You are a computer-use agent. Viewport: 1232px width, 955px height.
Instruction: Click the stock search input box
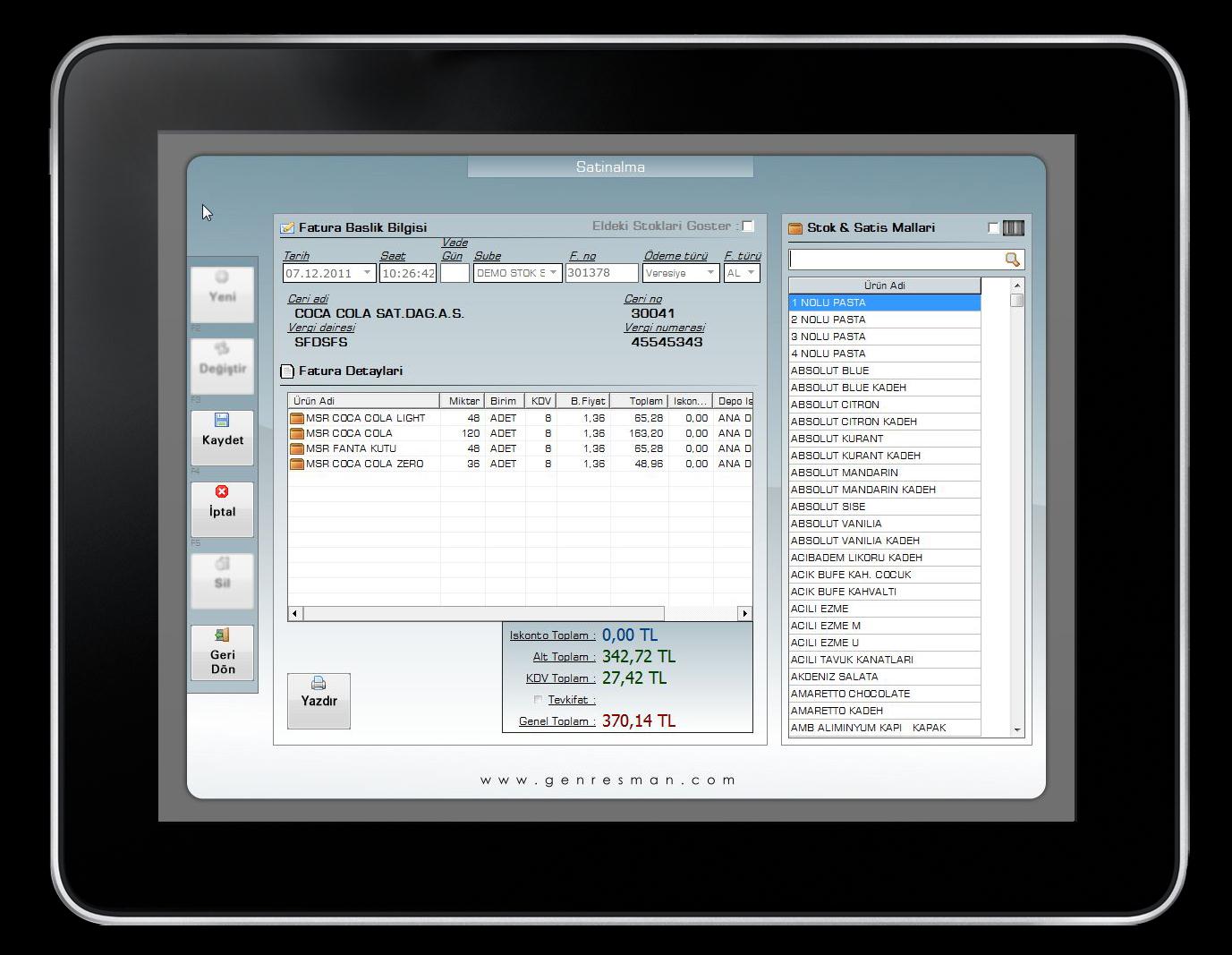(896, 260)
